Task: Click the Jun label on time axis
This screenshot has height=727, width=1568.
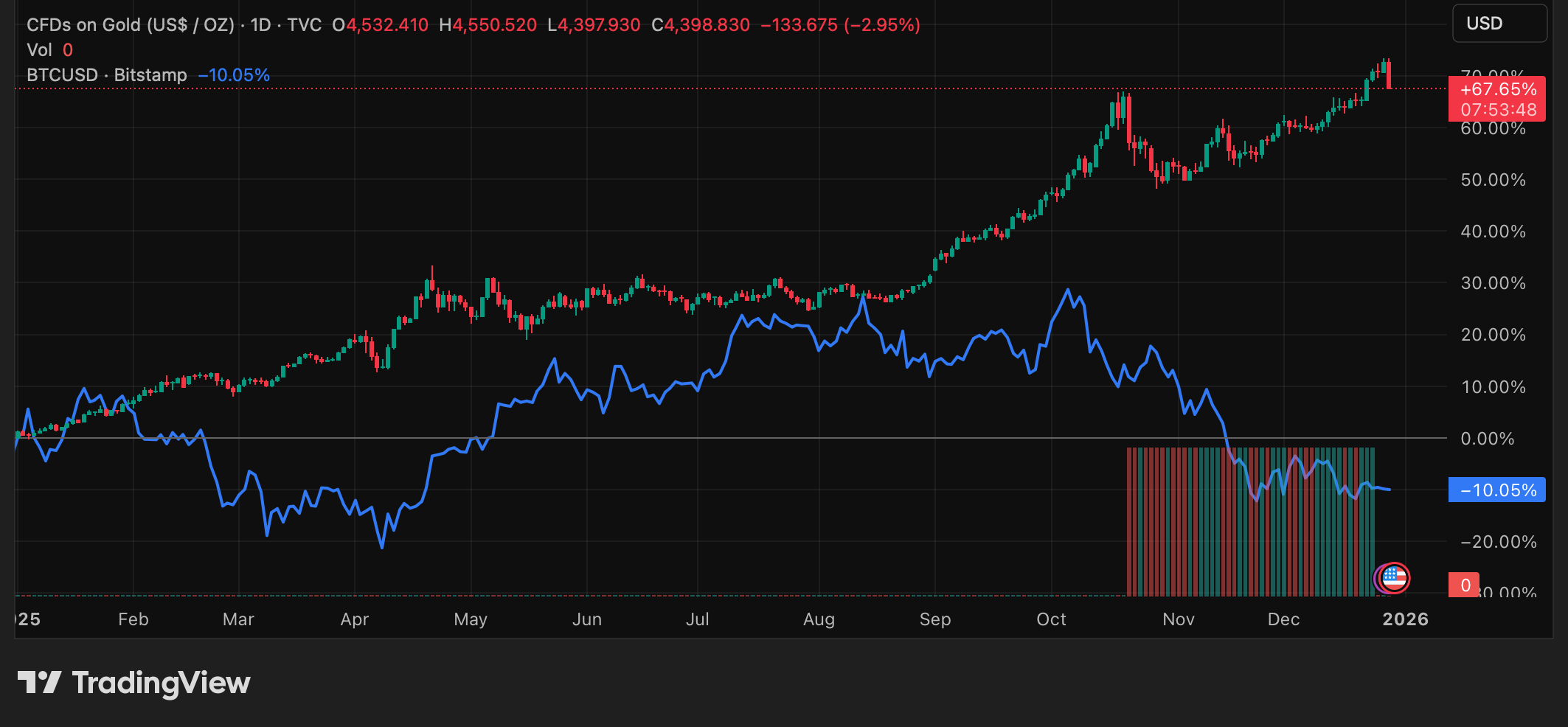Action: click(587, 619)
